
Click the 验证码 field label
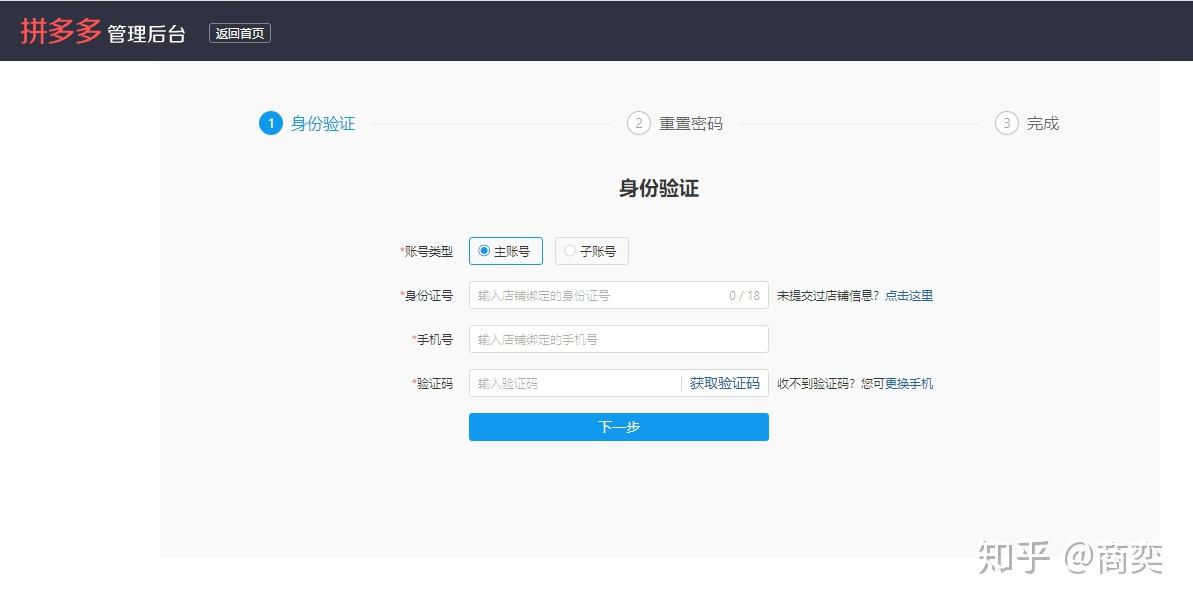[434, 384]
